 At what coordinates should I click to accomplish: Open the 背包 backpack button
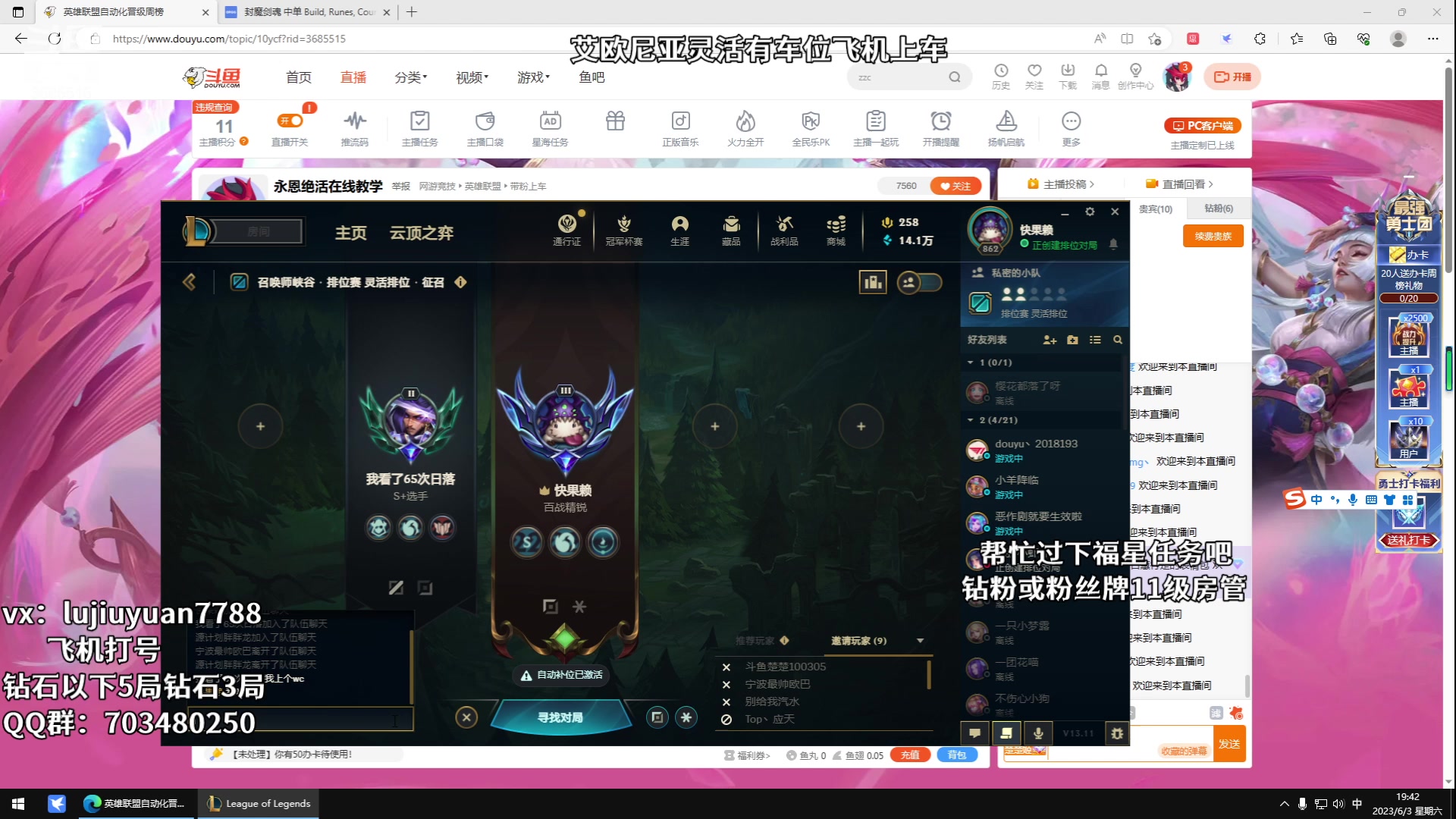(957, 755)
